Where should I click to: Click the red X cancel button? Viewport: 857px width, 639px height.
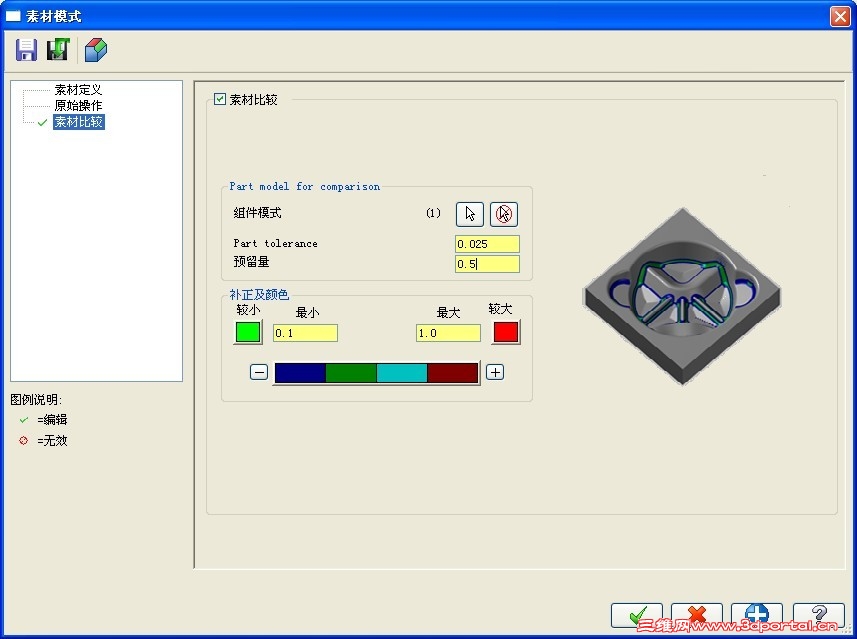pos(697,616)
